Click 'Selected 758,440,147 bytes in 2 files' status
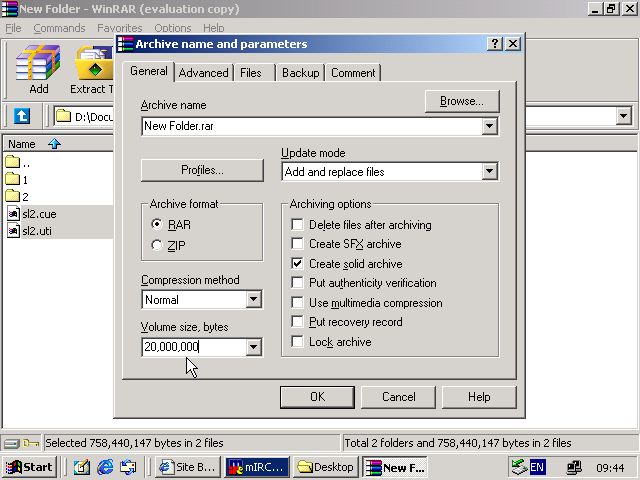The height and width of the screenshot is (480, 640). pyautogui.click(x=134, y=443)
